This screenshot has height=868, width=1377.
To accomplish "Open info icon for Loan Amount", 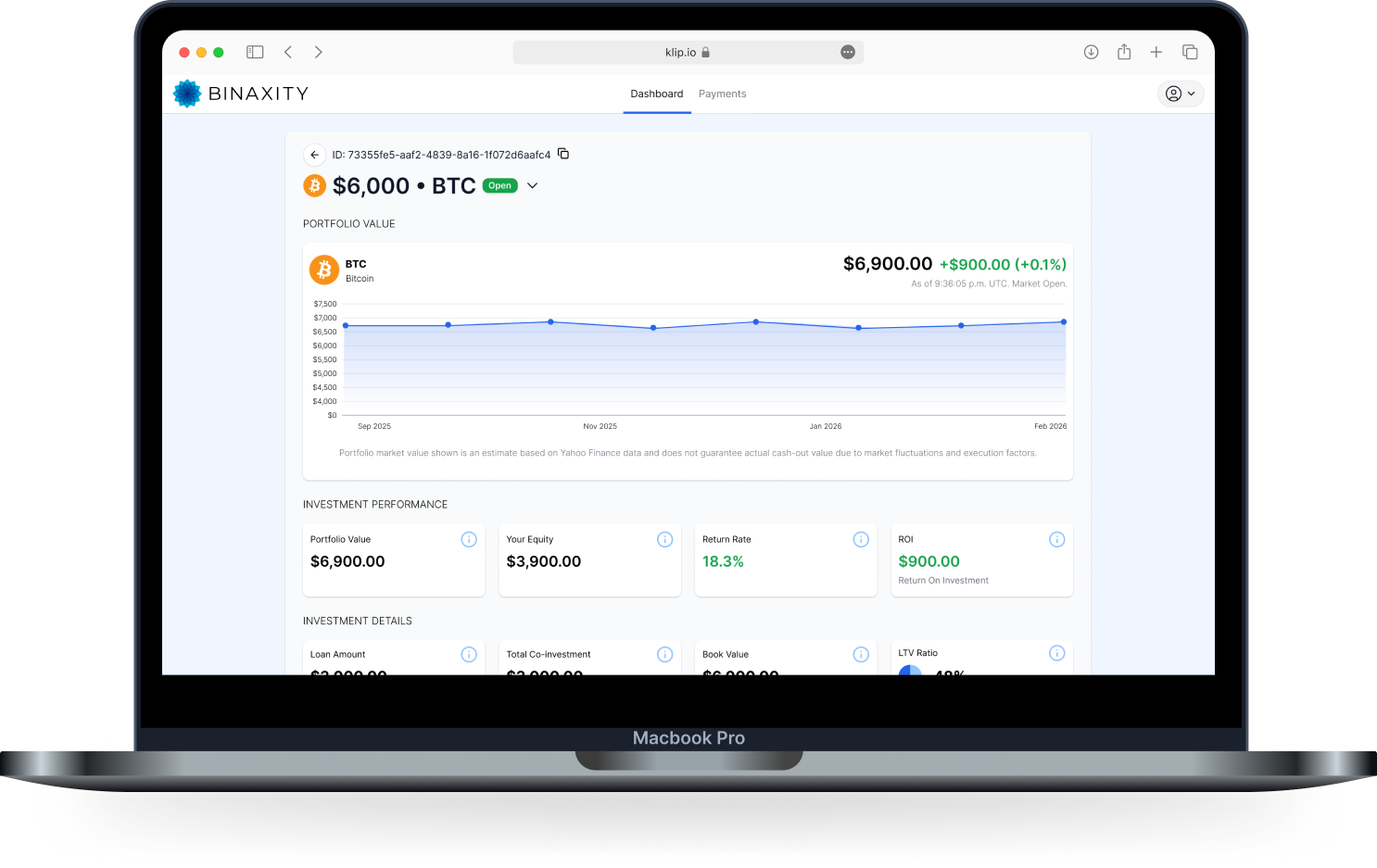I will point(469,654).
